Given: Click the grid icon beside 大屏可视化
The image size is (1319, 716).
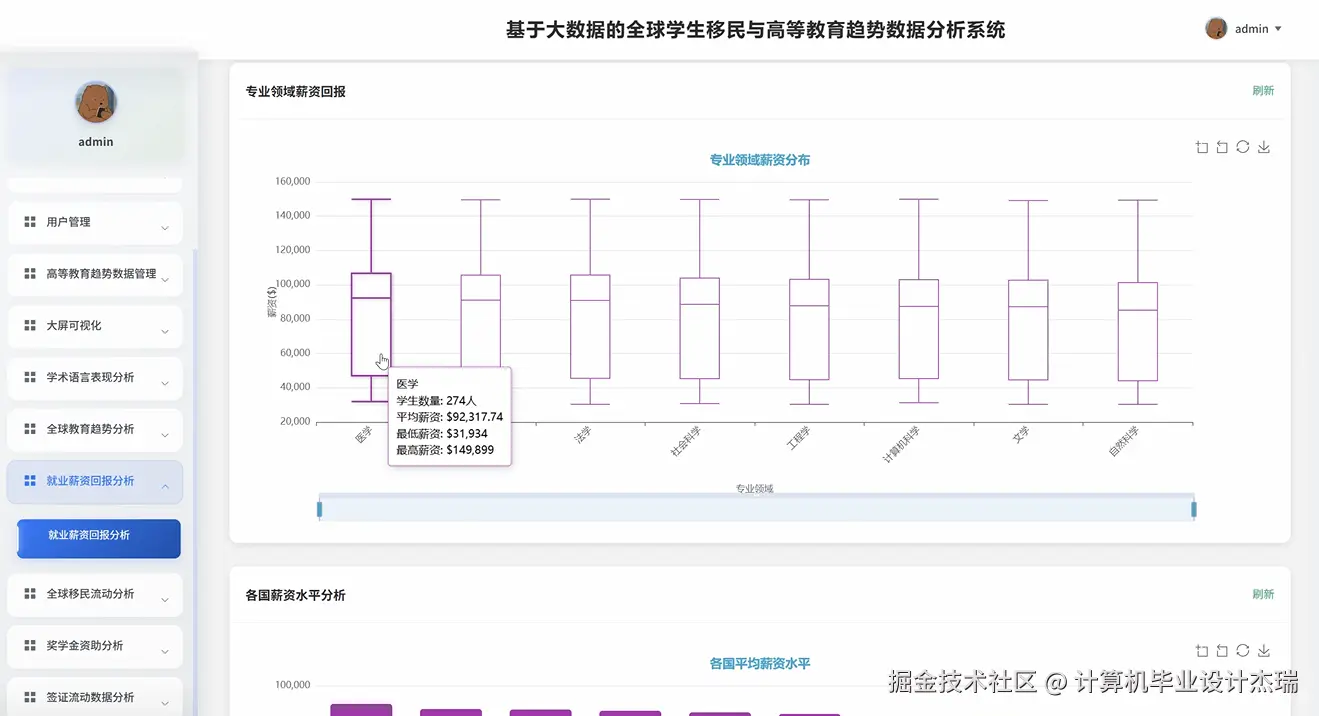Looking at the screenshot, I should coord(30,326).
